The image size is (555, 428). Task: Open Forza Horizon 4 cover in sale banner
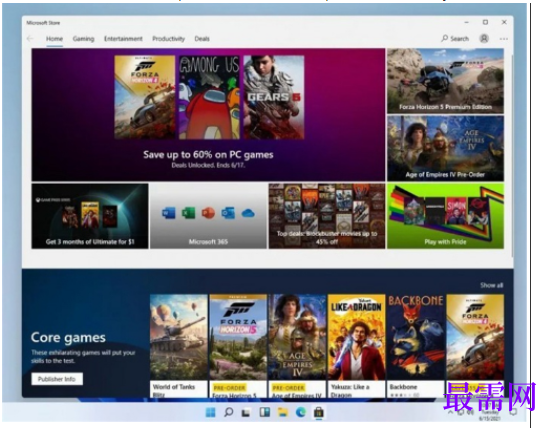click(144, 97)
